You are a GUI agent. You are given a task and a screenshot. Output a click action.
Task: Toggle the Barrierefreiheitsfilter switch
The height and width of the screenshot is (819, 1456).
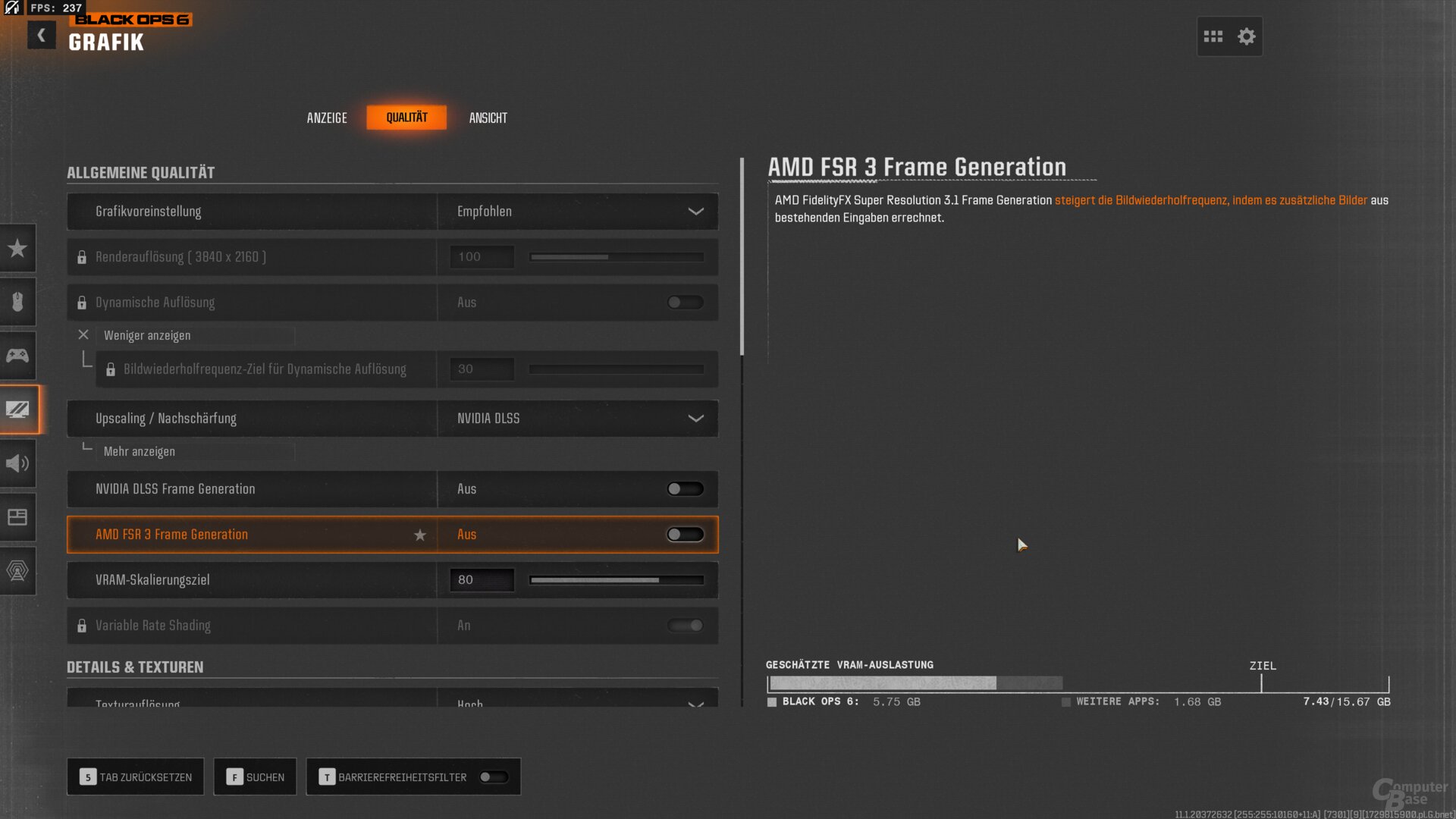(x=494, y=777)
